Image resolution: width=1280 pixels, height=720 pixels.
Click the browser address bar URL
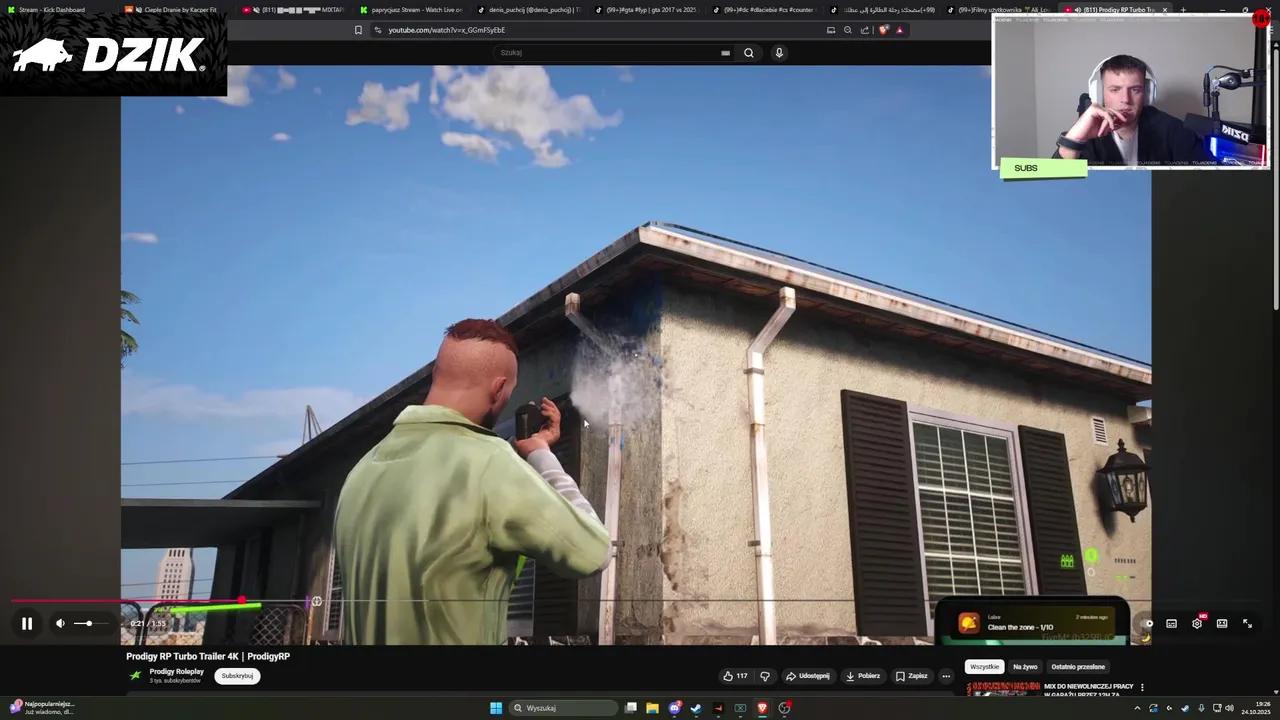(446, 30)
